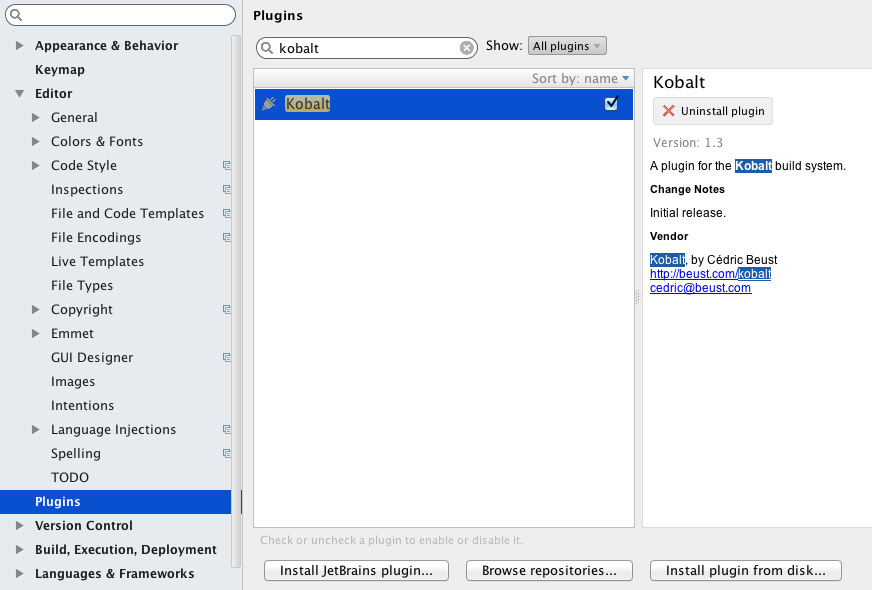Screen dimensions: 872x590
Task: Click Browse repositories button
Action: [x=549, y=571]
